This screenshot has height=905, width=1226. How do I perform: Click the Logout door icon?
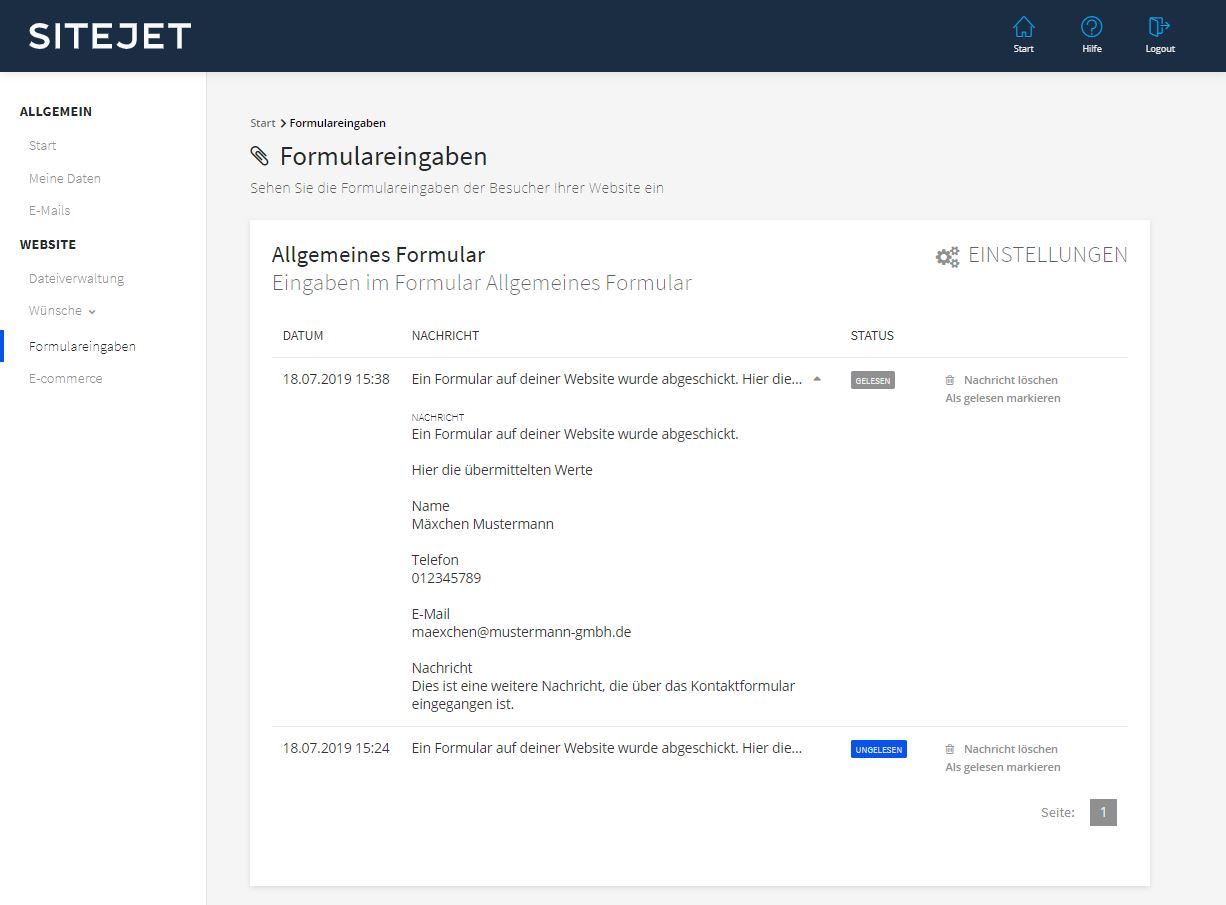tap(1160, 27)
